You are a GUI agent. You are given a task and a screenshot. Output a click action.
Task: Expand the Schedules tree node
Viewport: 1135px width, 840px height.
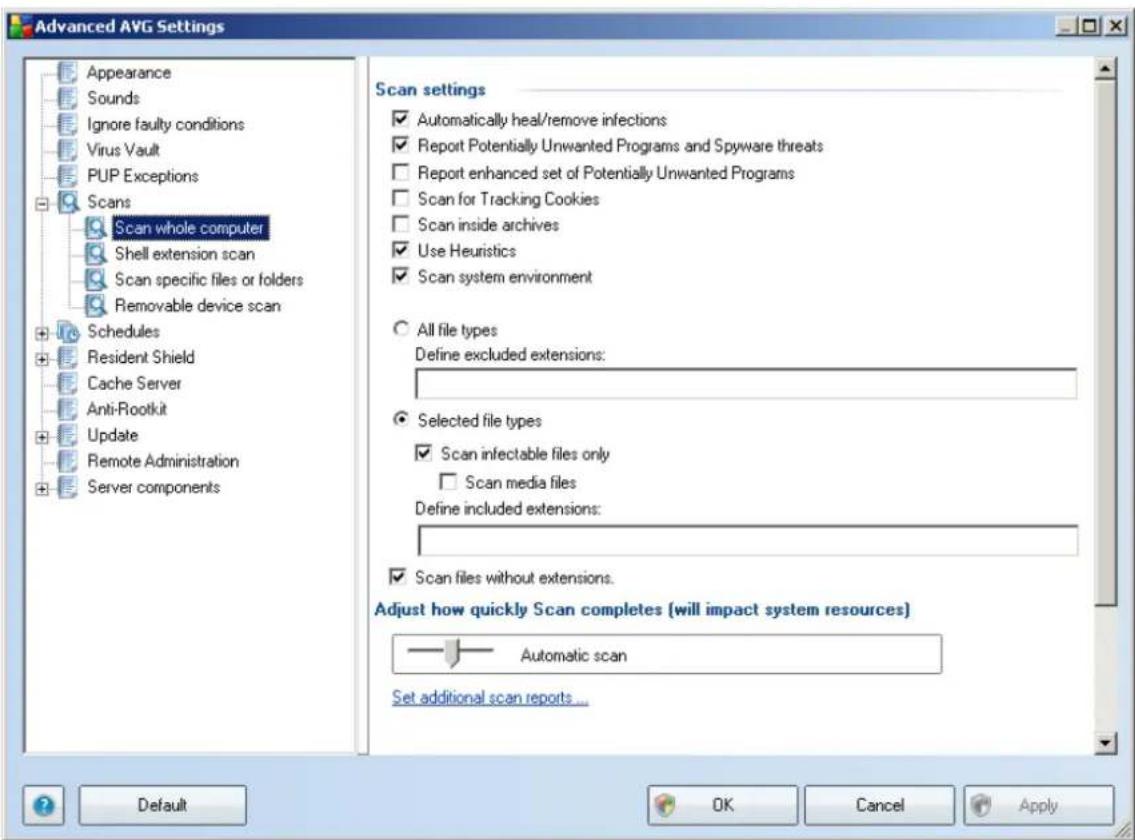click(x=42, y=334)
